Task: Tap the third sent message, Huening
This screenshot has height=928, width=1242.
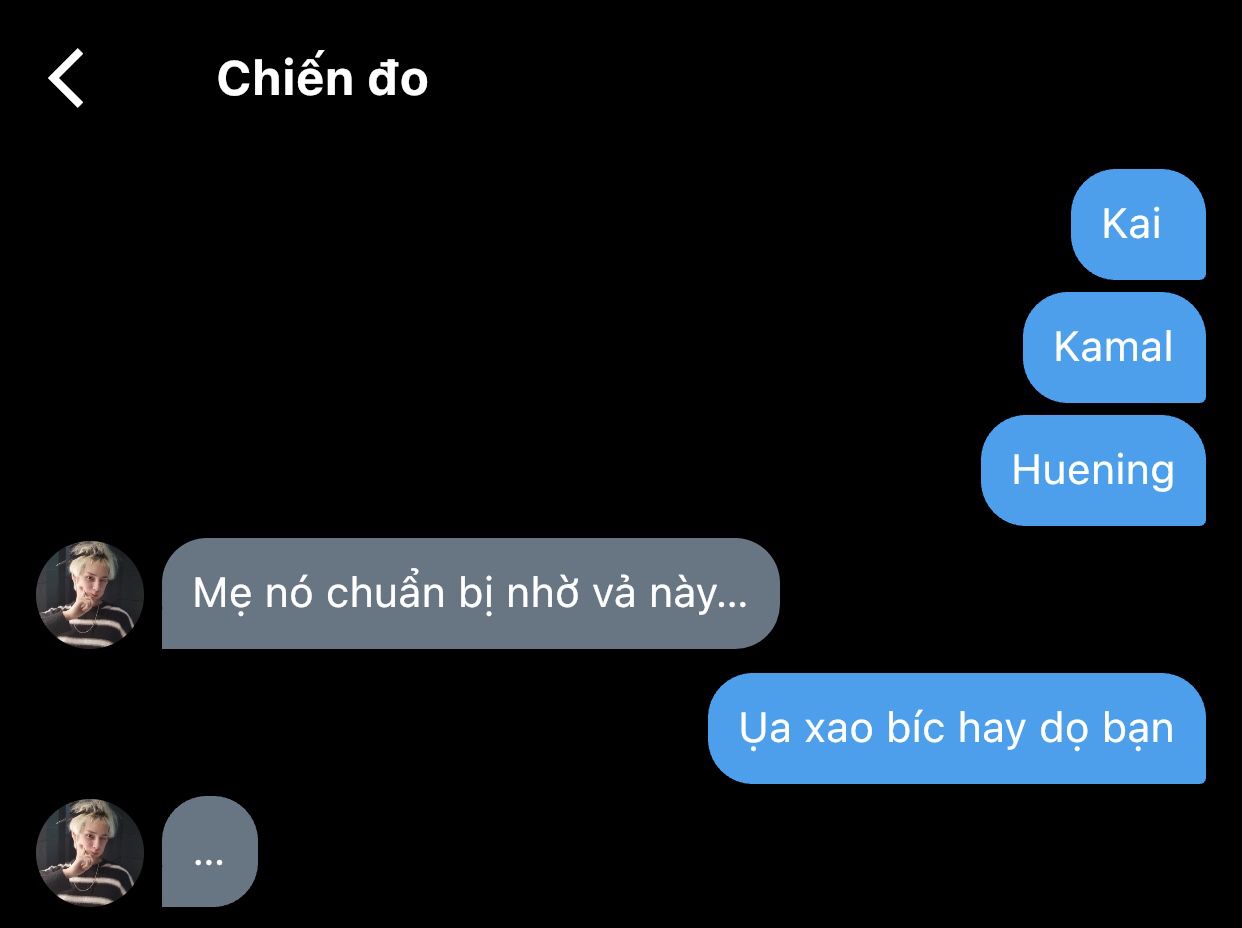Action: (x=1093, y=470)
